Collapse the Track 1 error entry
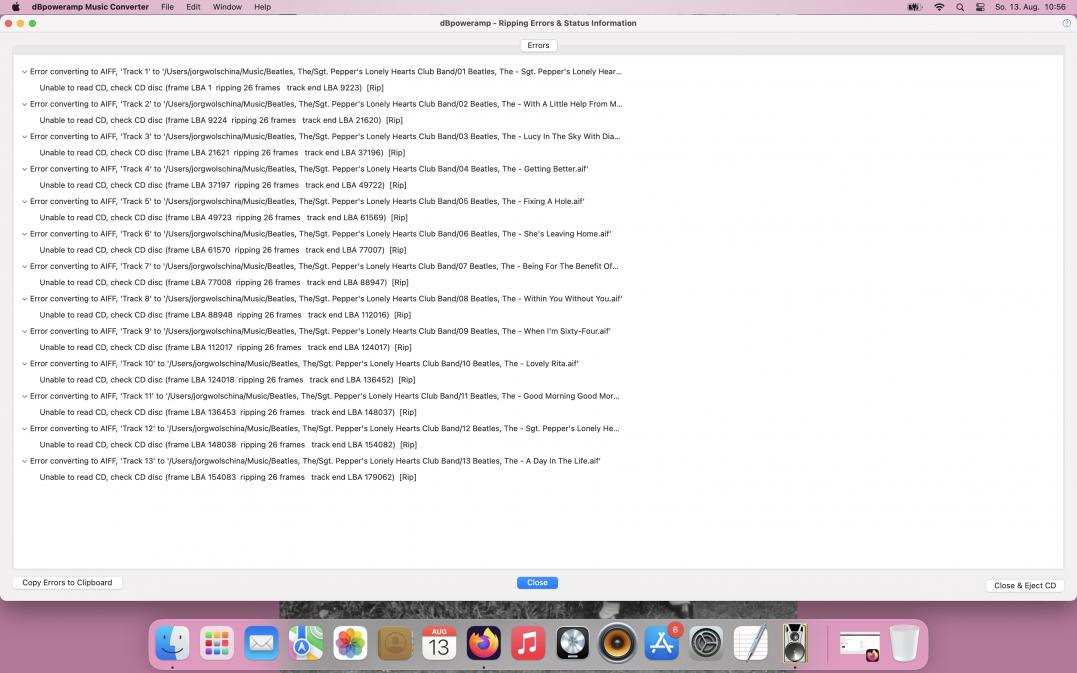The height and width of the screenshot is (673, 1077). [x=24, y=72]
